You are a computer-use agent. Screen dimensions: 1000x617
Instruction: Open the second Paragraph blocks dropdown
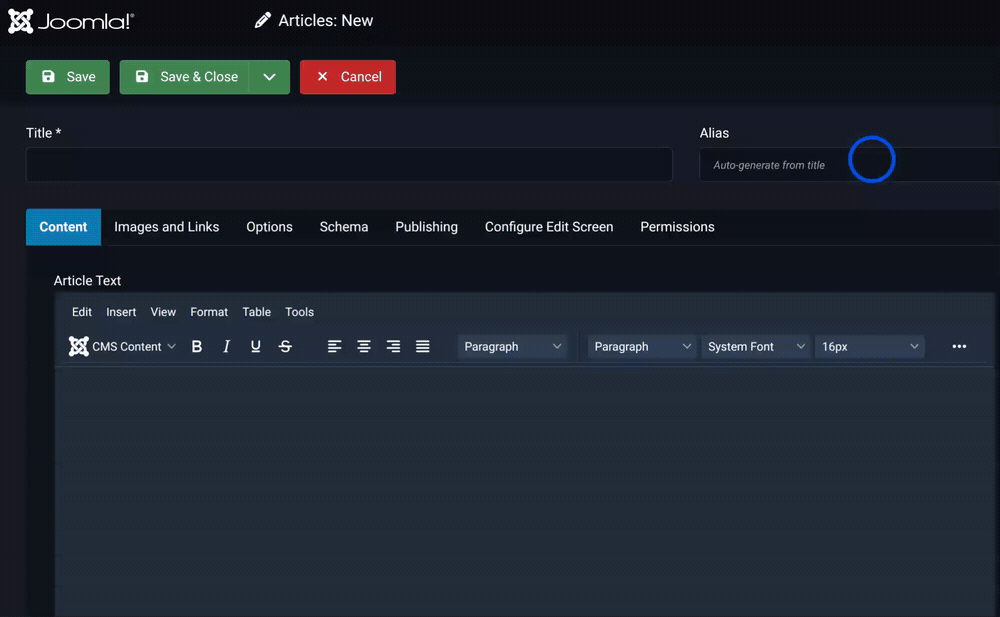[642, 346]
